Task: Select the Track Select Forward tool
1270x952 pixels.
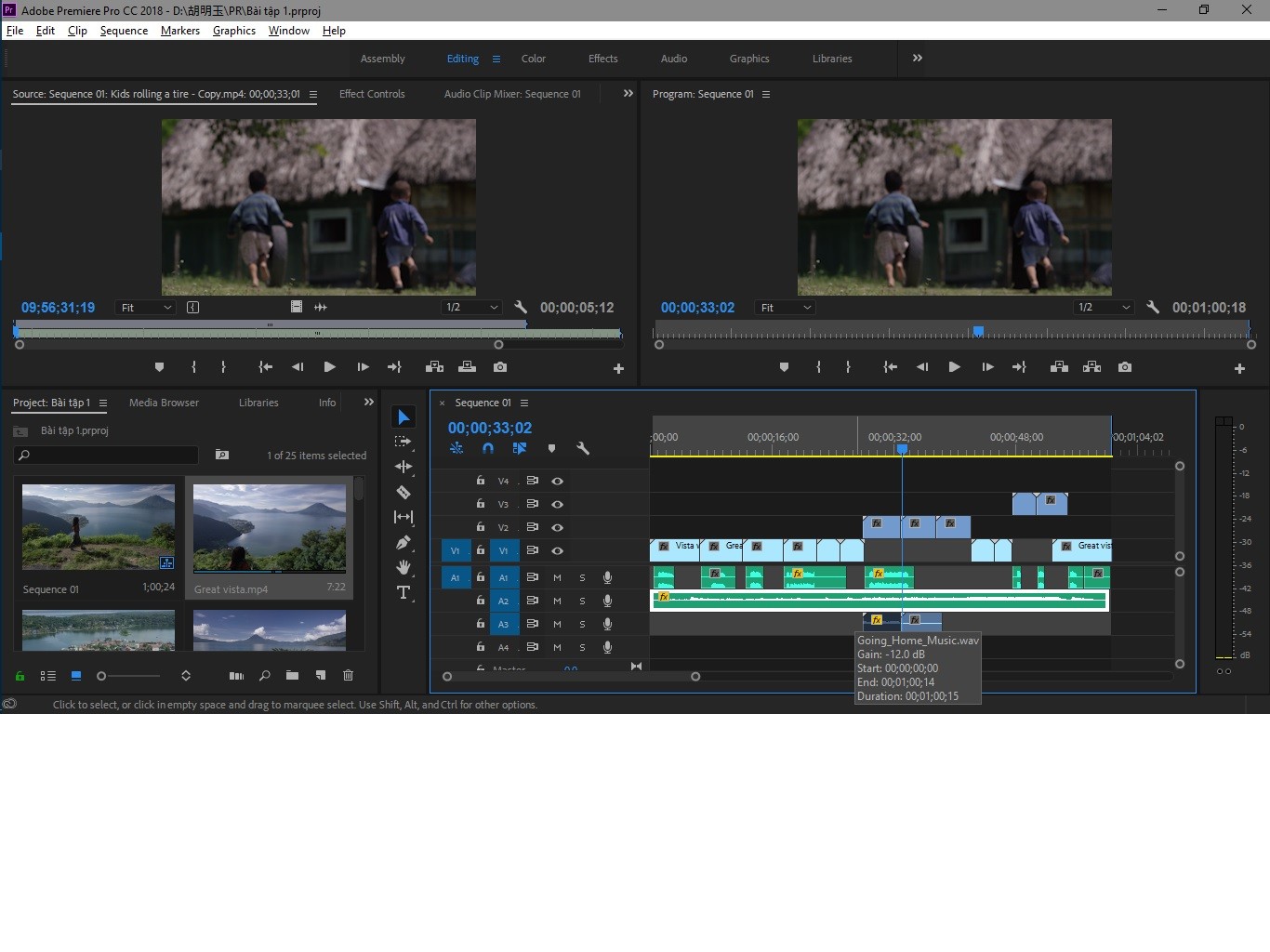Action: 403,443
